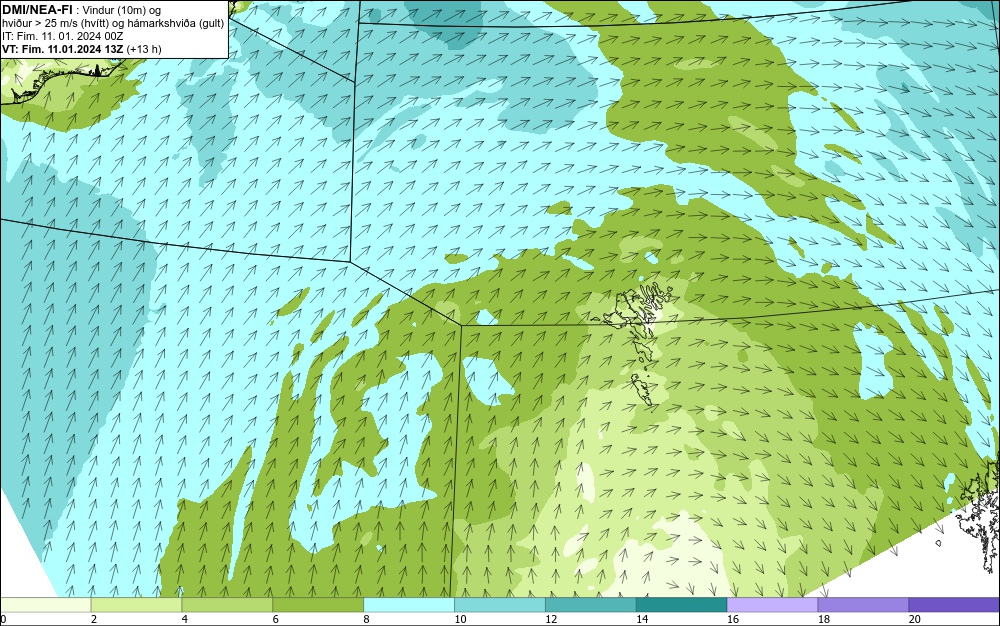Click the yellow-green 2–4 m/s legend swatch
Viewport: 1000px width, 626px height.
[x=136, y=604]
